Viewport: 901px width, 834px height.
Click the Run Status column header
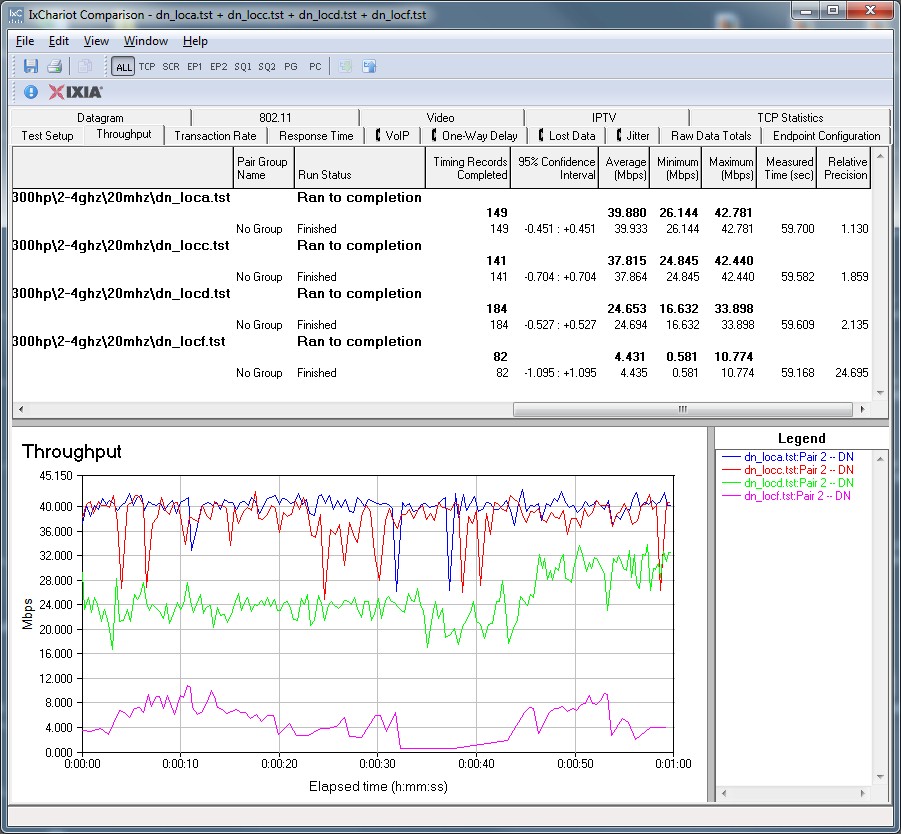click(x=360, y=168)
